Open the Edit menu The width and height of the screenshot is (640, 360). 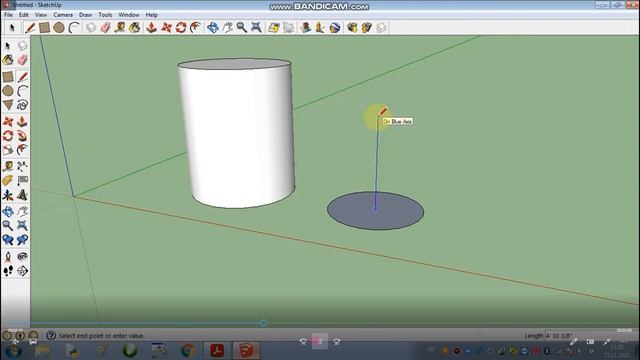click(24, 15)
